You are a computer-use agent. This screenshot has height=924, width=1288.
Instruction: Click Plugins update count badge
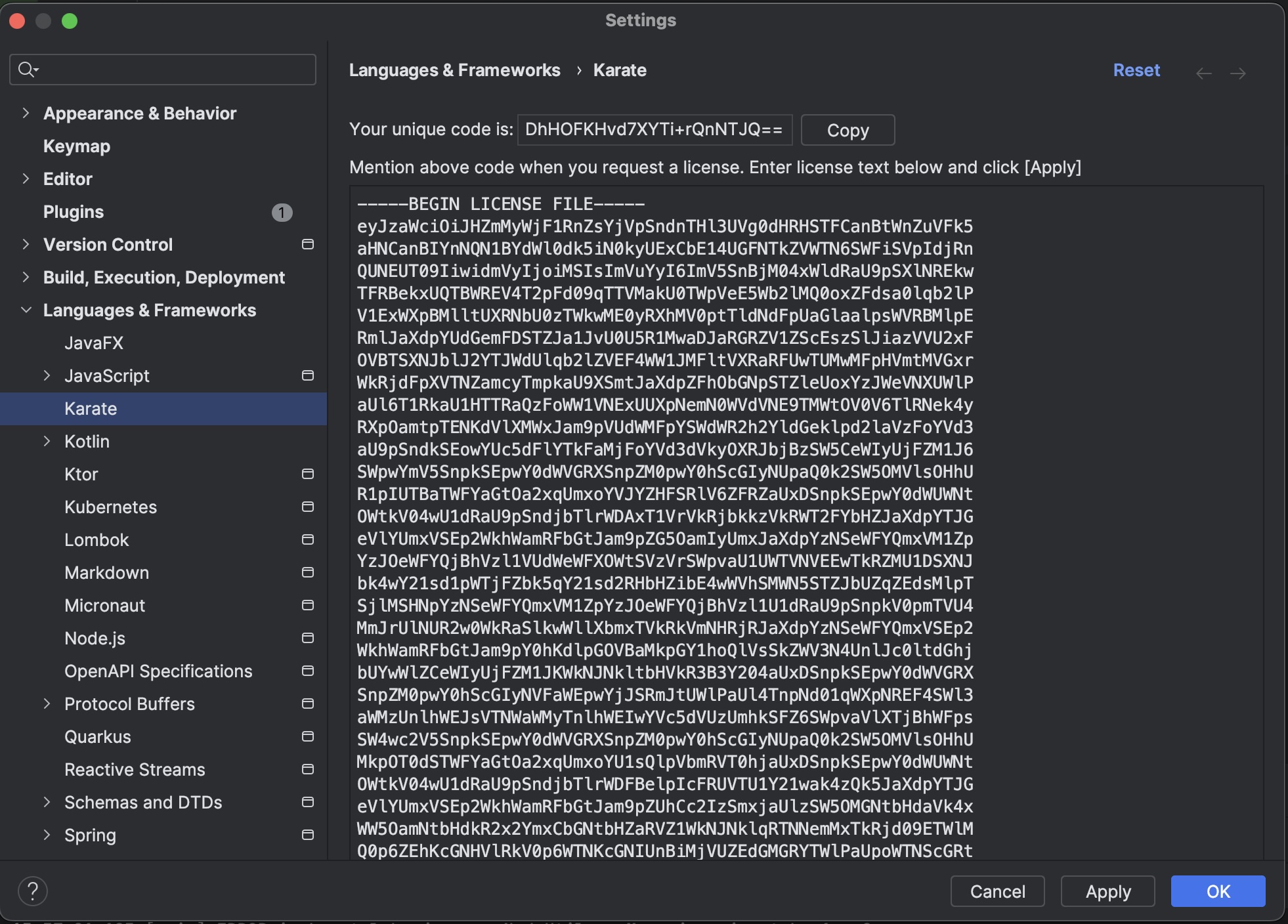[282, 213]
